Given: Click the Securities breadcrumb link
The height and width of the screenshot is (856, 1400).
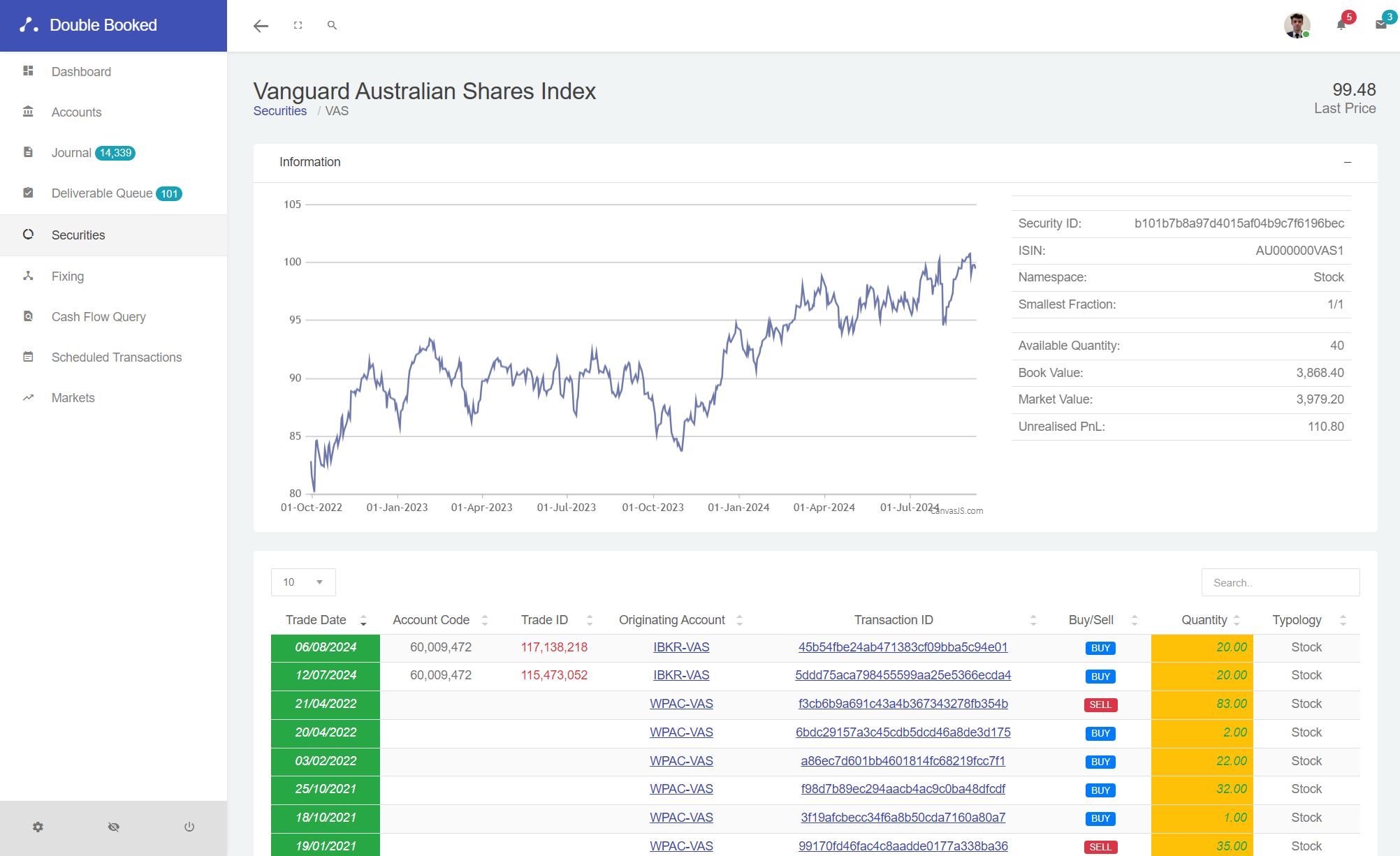Looking at the screenshot, I should coord(279,111).
